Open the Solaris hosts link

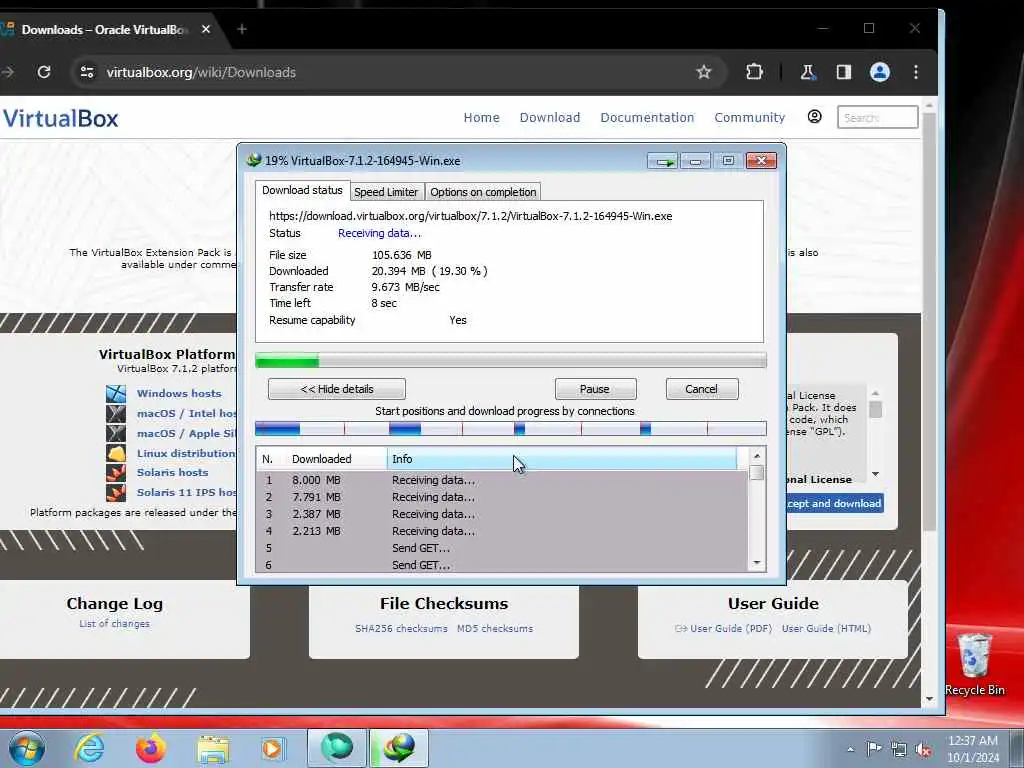click(172, 472)
